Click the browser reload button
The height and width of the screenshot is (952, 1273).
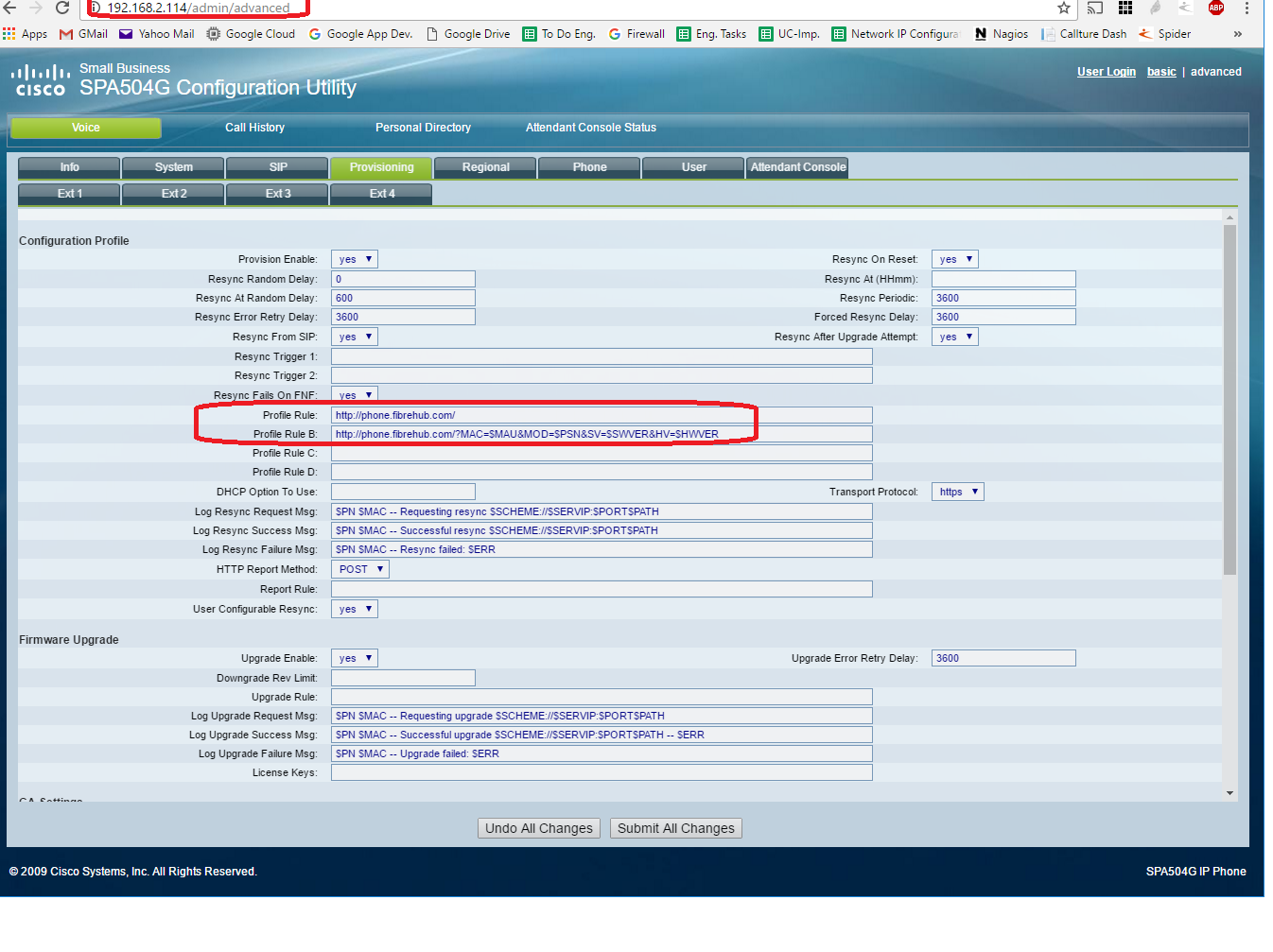62,8
